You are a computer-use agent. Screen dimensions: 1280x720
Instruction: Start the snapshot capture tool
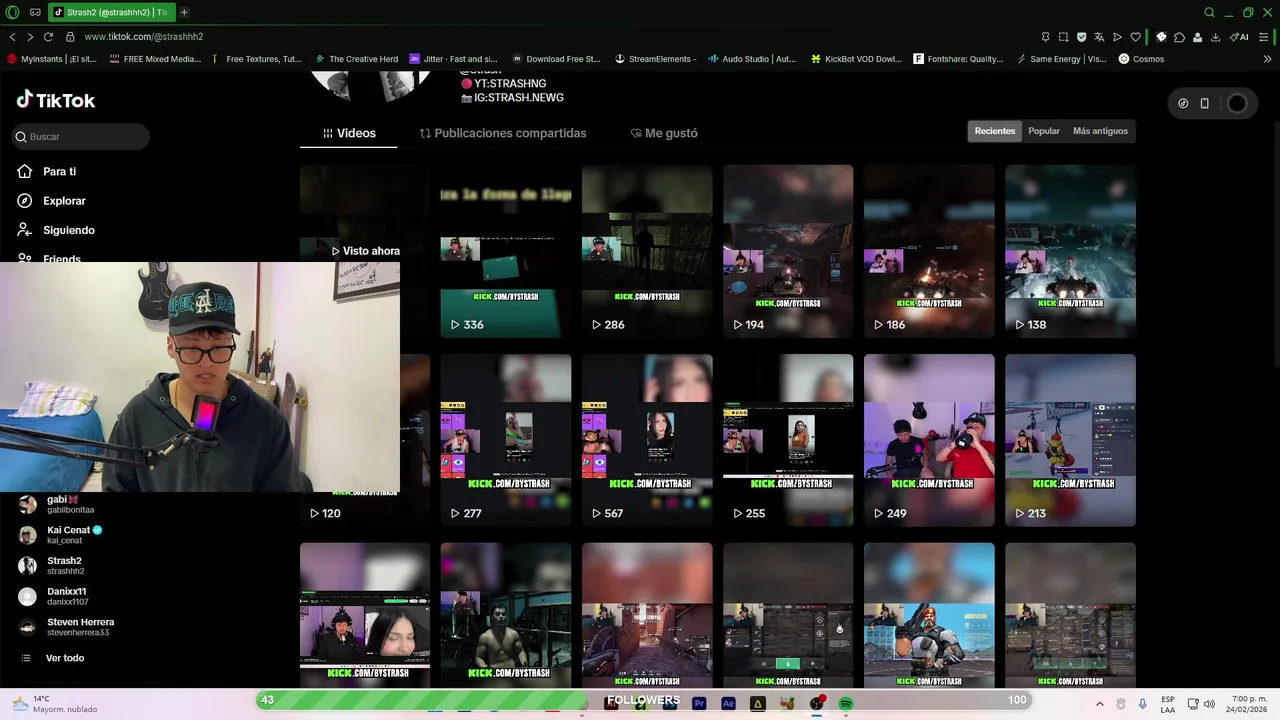(x=1064, y=37)
